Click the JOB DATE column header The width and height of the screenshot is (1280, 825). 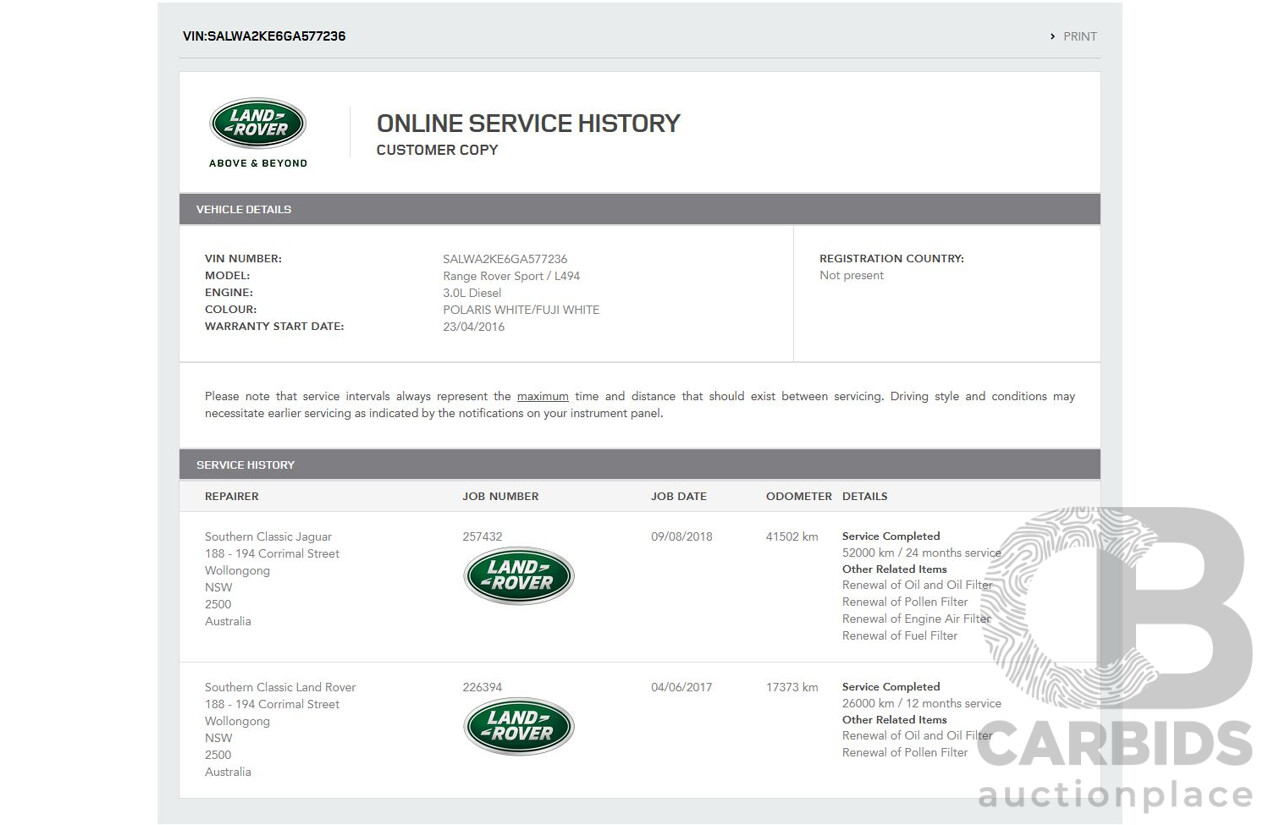click(x=679, y=496)
